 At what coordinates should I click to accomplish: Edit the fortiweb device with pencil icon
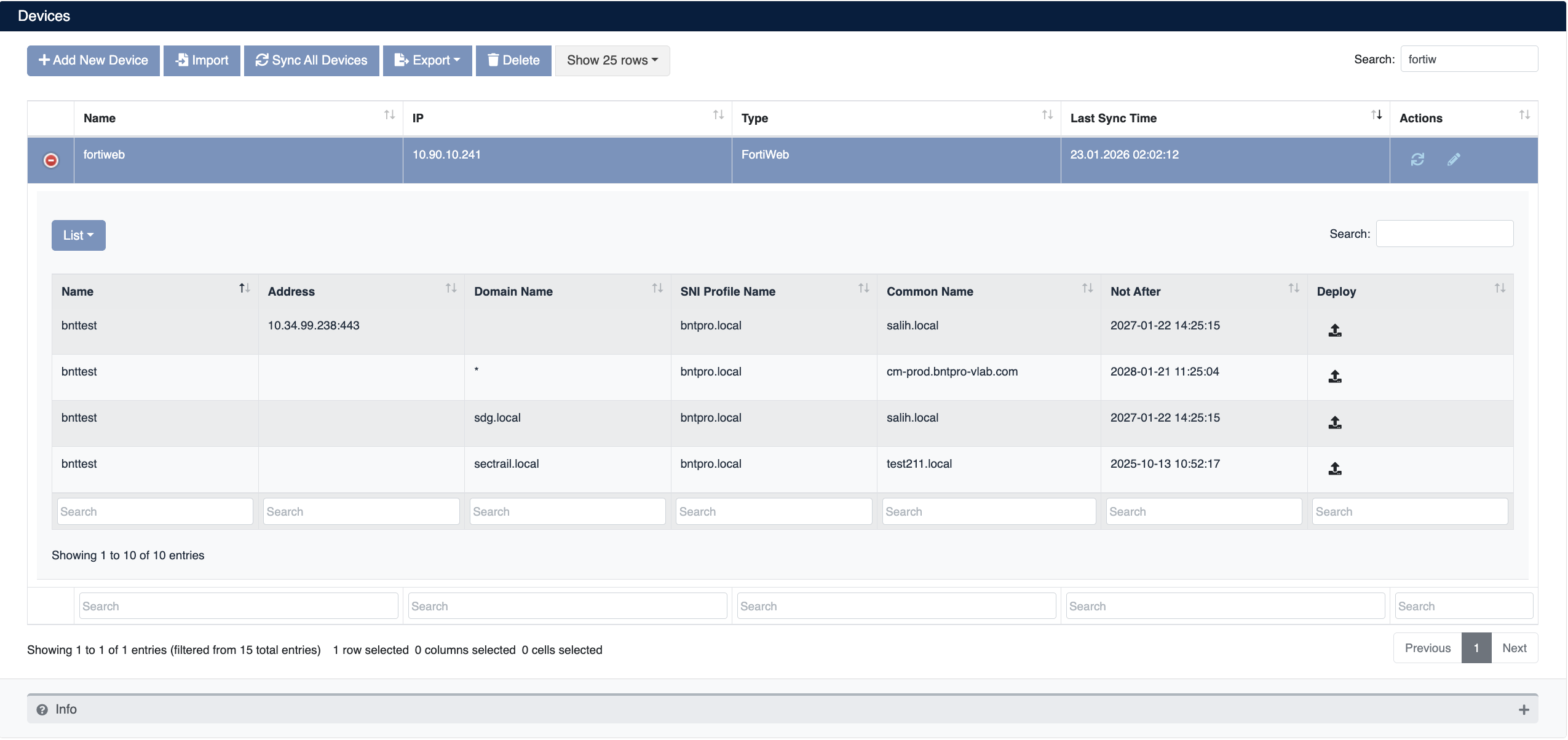[1454, 159]
